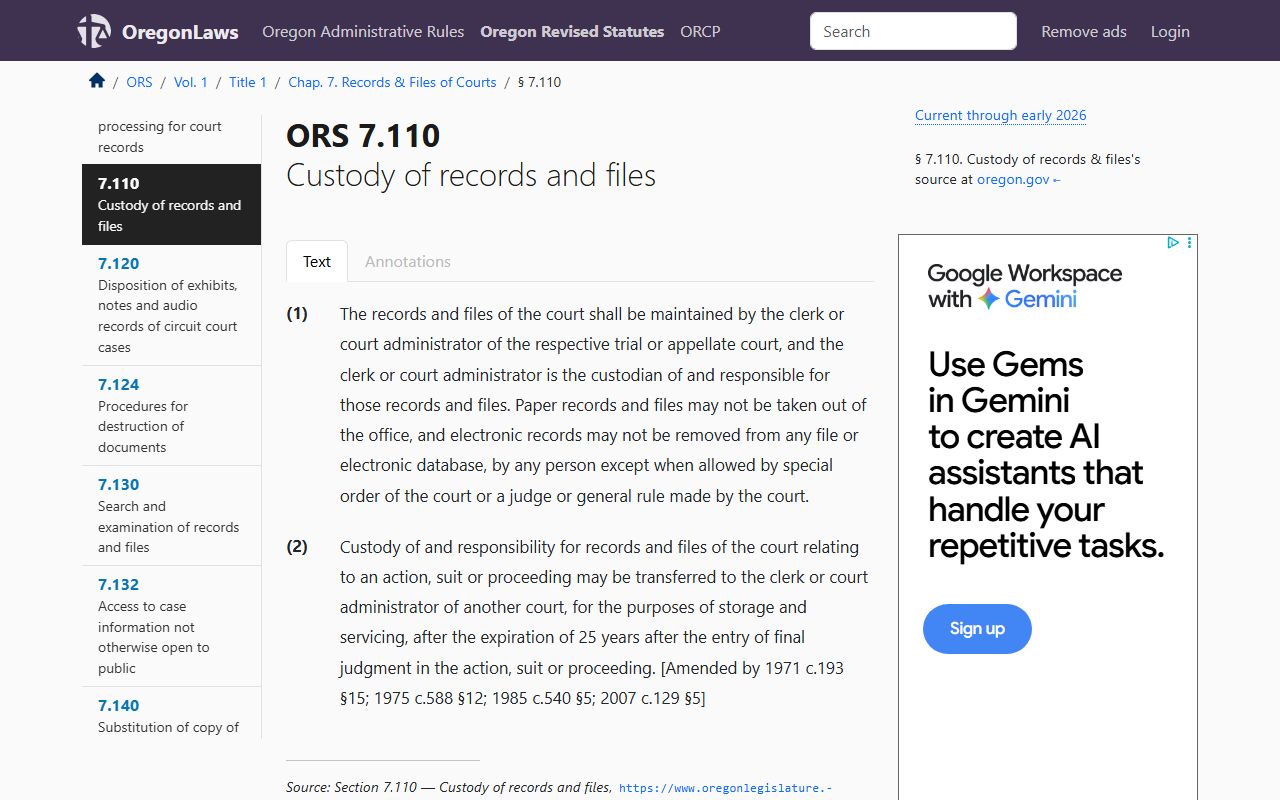
Task: Open Oregon Revised Statutes menu
Action: [x=572, y=31]
